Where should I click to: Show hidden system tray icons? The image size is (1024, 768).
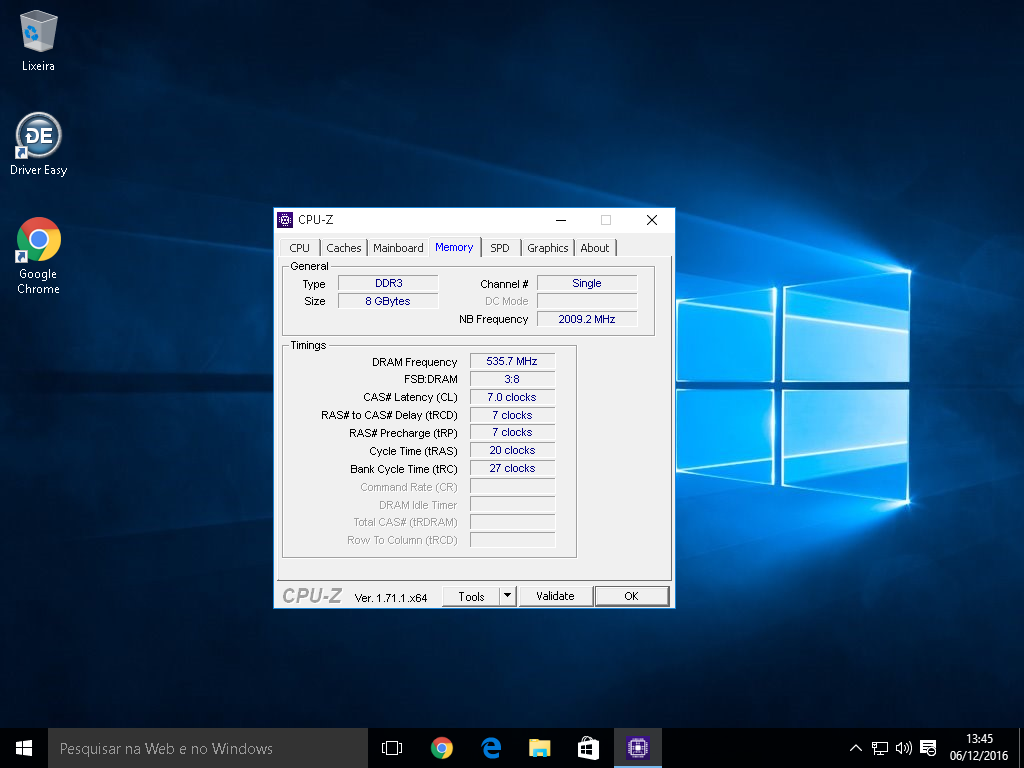click(856, 748)
